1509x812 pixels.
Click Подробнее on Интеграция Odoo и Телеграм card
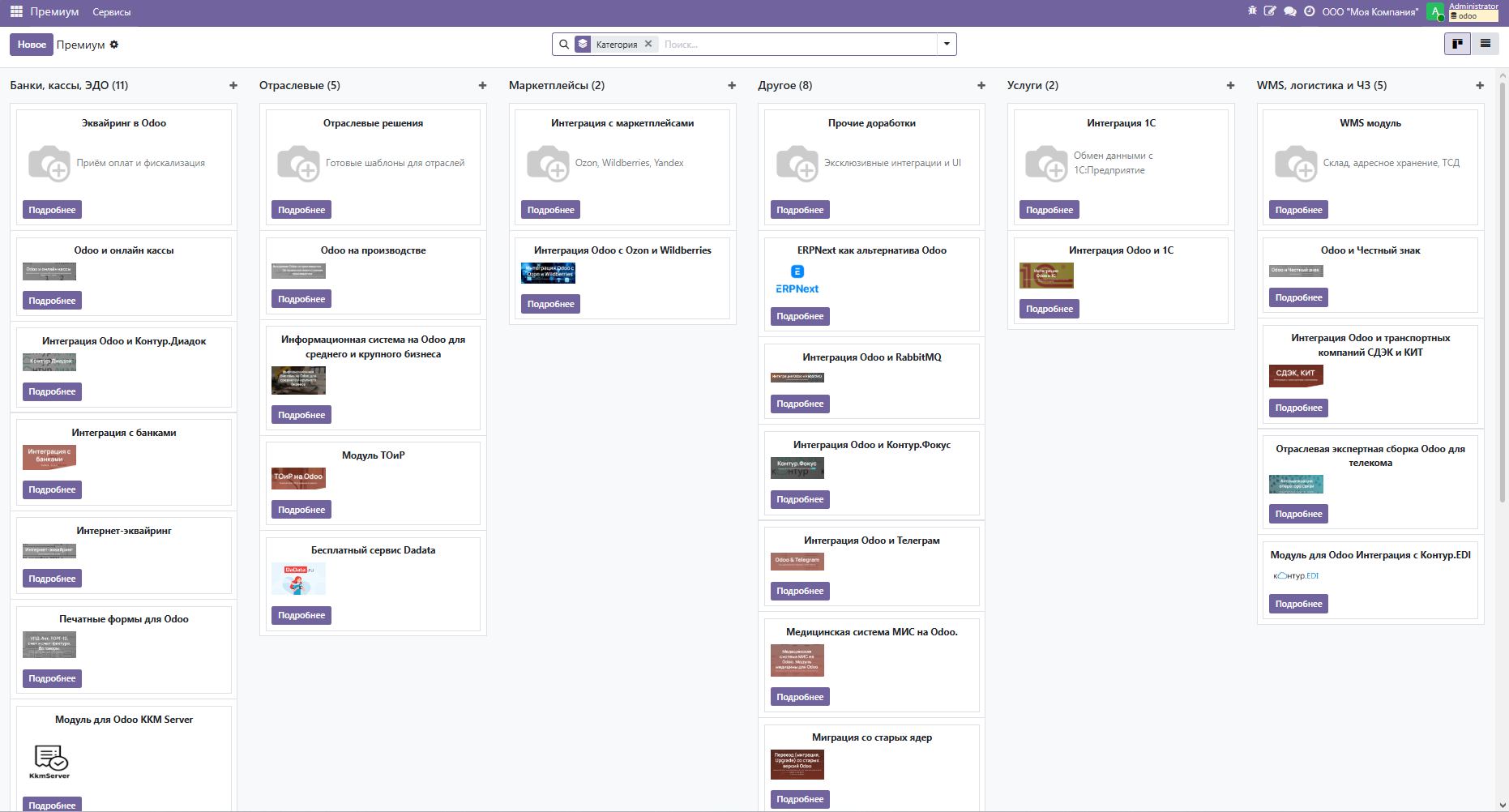point(800,591)
